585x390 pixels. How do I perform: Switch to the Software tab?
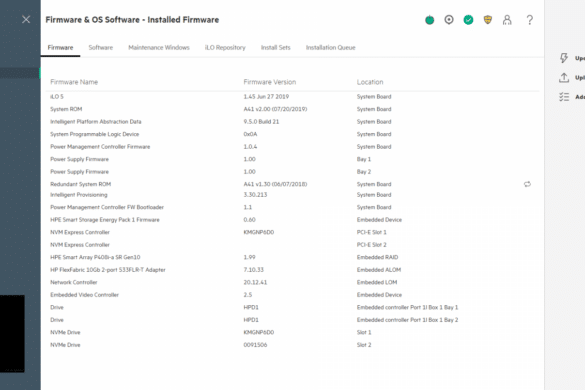pyautogui.click(x=100, y=47)
